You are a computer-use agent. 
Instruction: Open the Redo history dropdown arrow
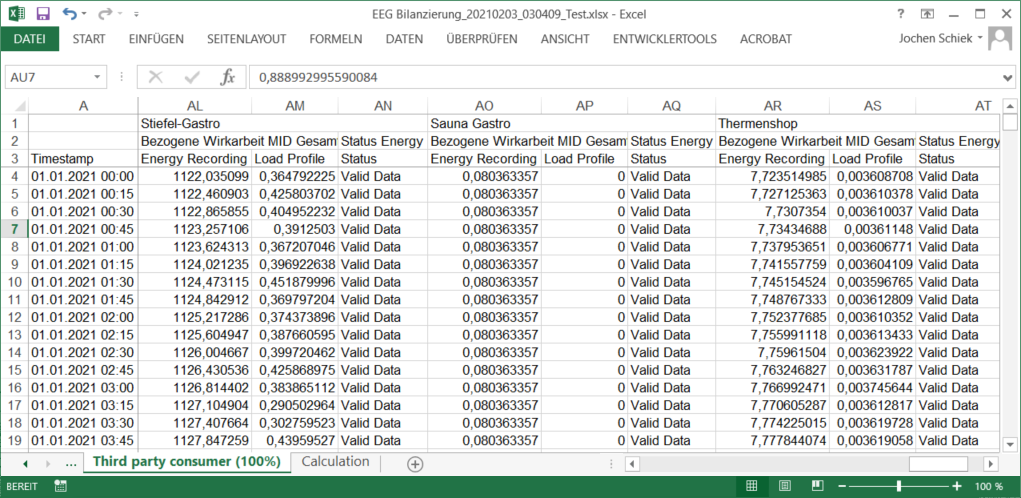pyautogui.click(x=119, y=14)
